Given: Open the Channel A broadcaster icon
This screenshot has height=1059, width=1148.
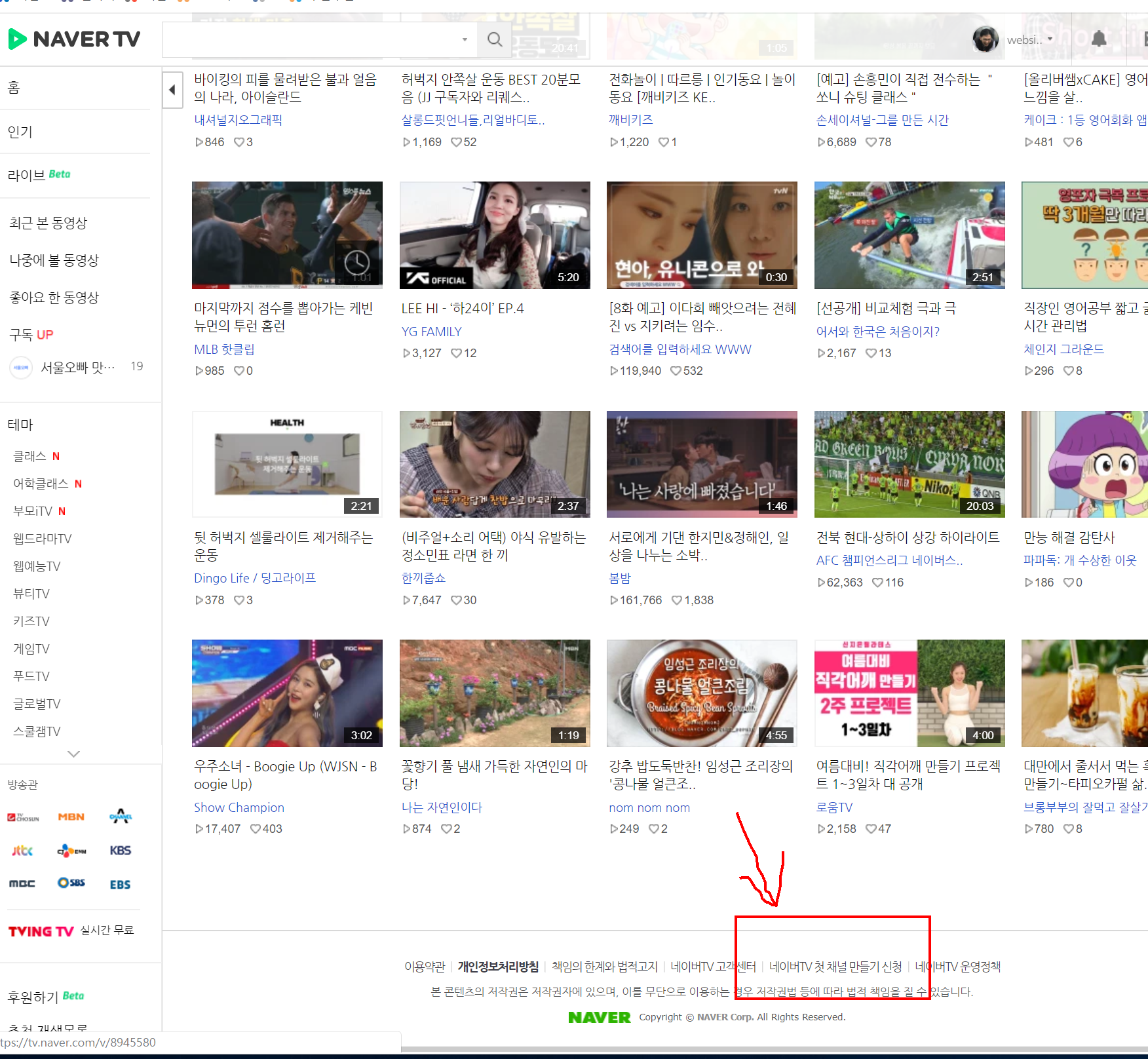Looking at the screenshot, I should pos(121,816).
